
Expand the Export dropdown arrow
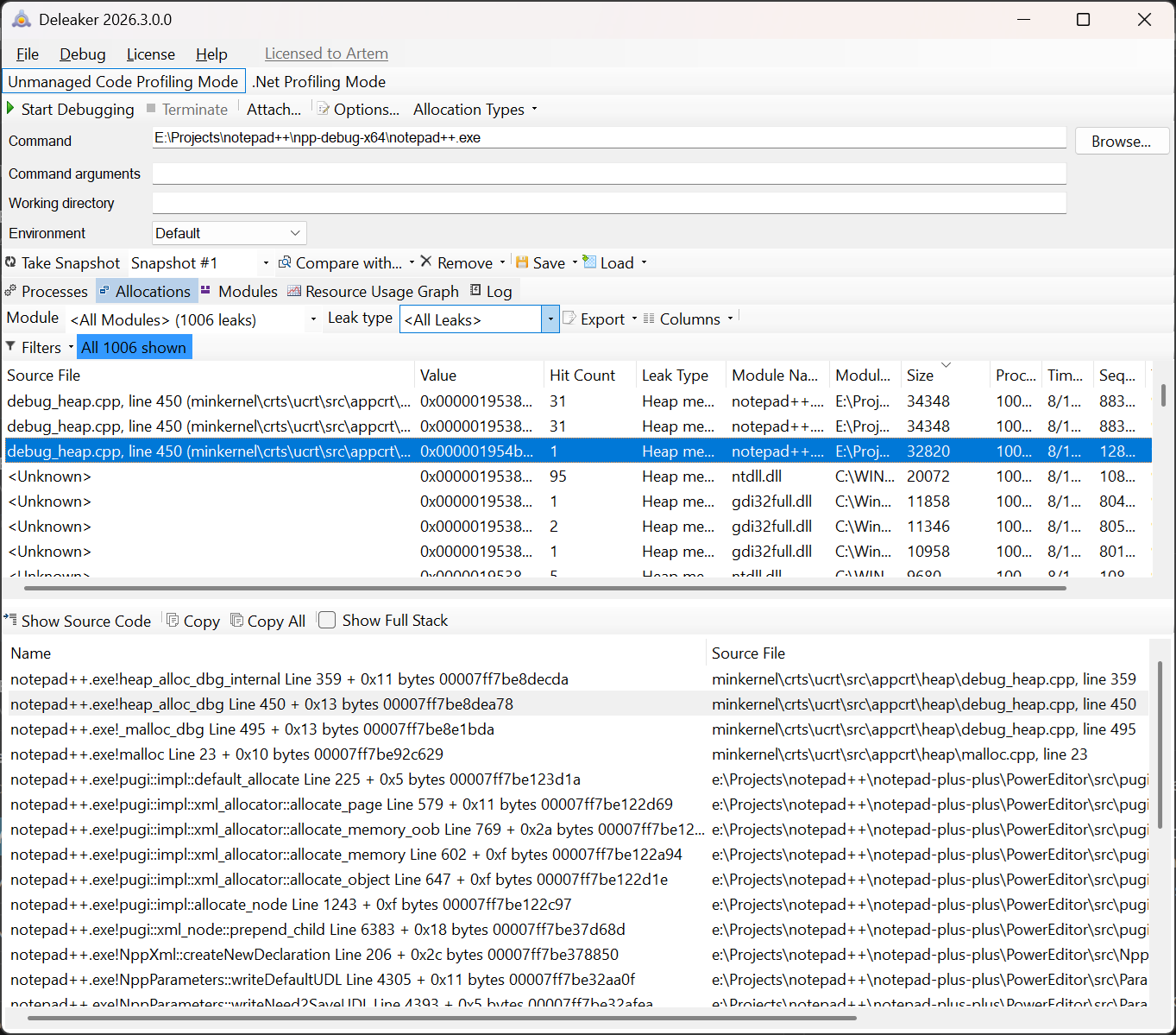[634, 319]
